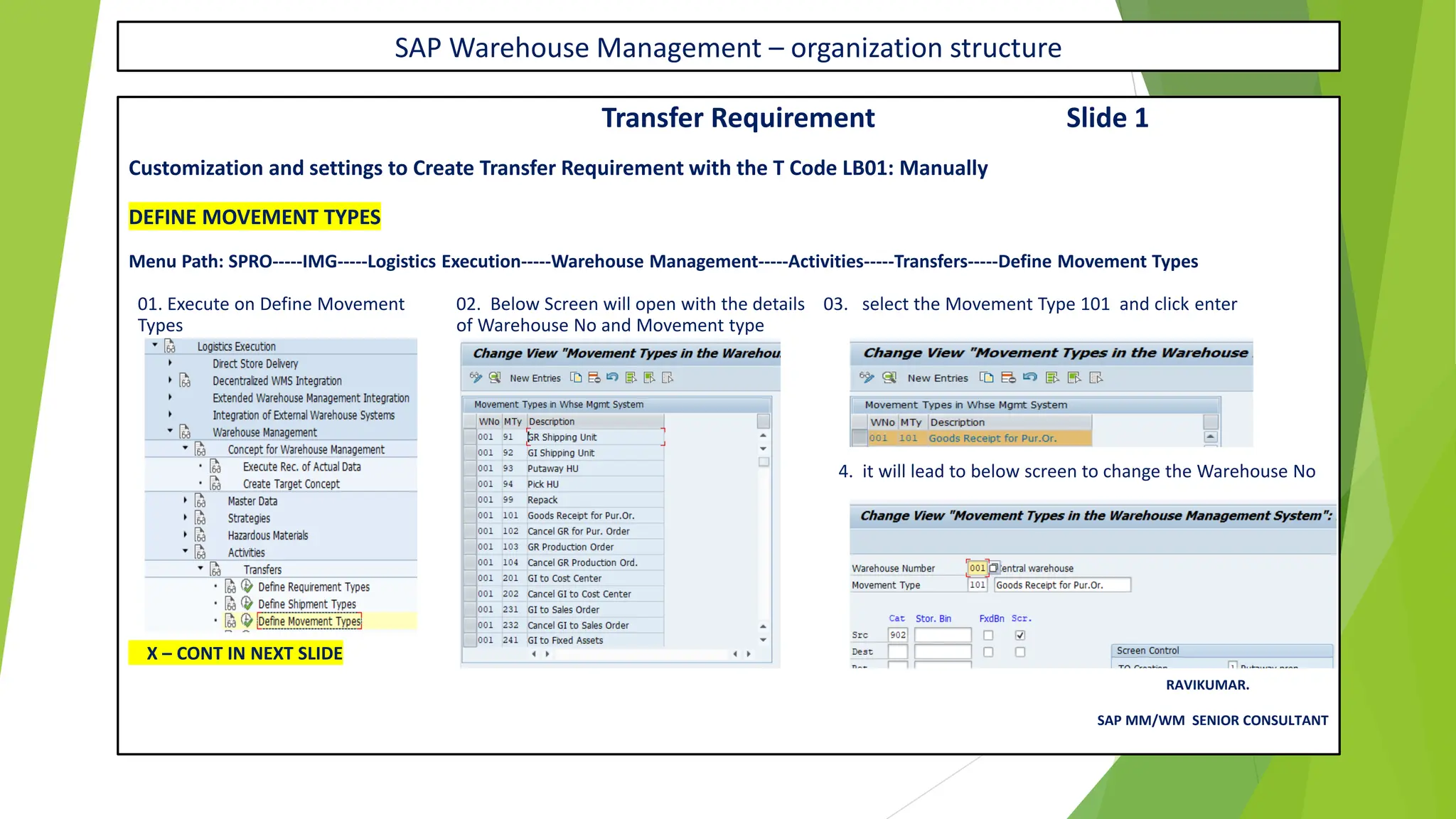
Task: Select the Activities tree node
Action: (x=246, y=553)
